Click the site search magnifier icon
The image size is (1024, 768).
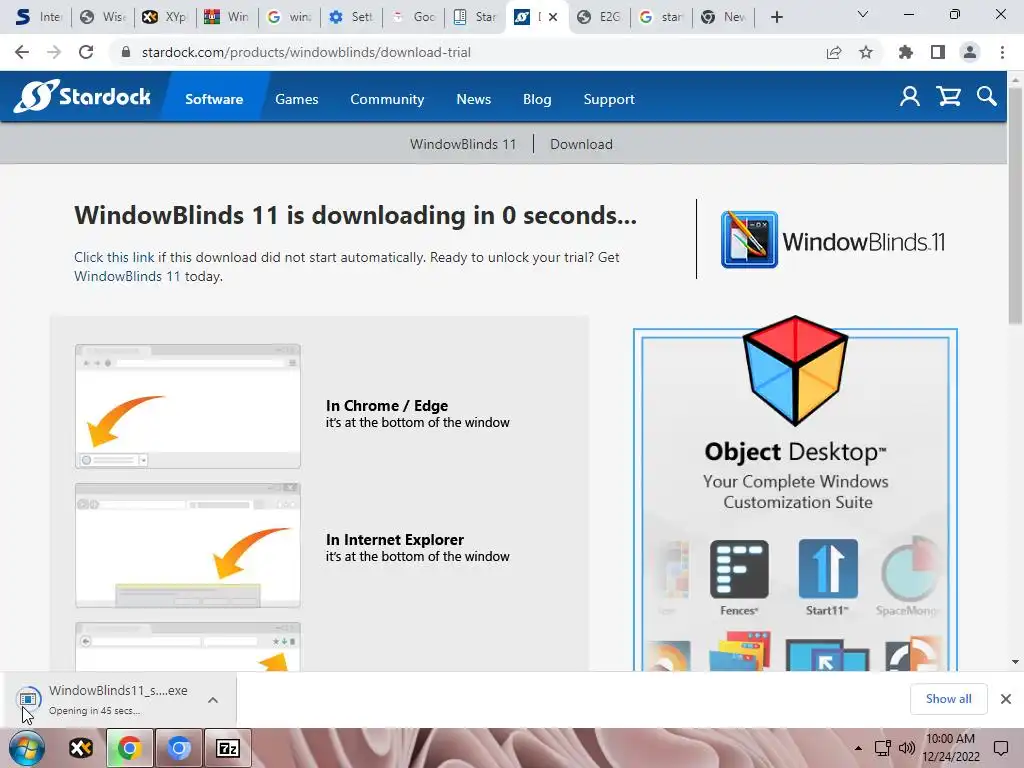click(x=987, y=97)
